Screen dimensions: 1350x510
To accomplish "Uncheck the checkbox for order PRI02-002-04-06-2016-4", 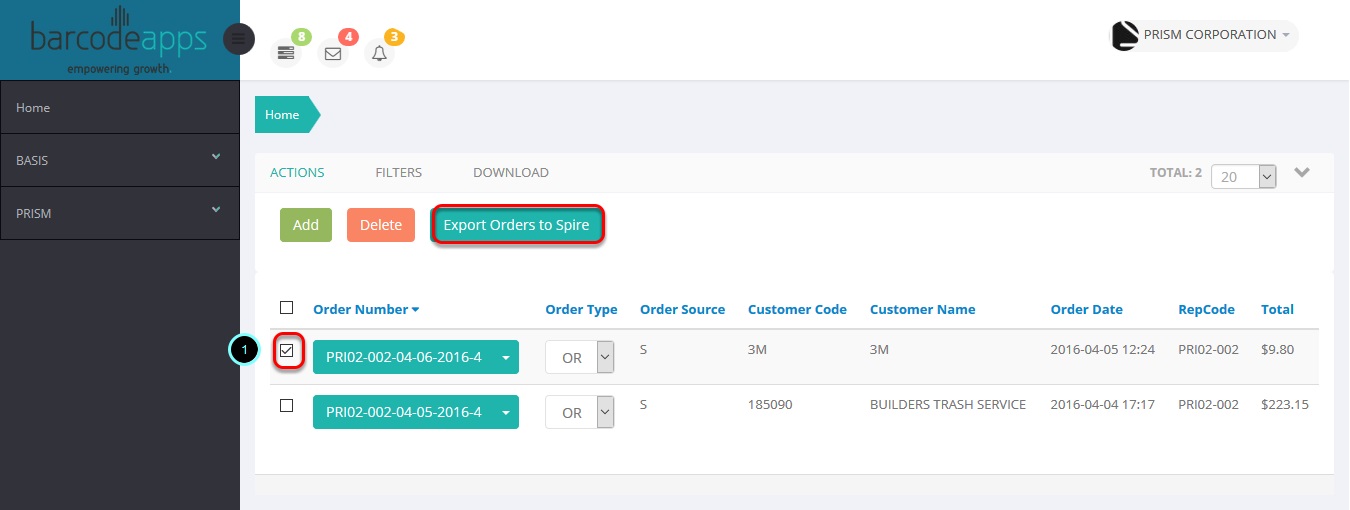I will 287,351.
